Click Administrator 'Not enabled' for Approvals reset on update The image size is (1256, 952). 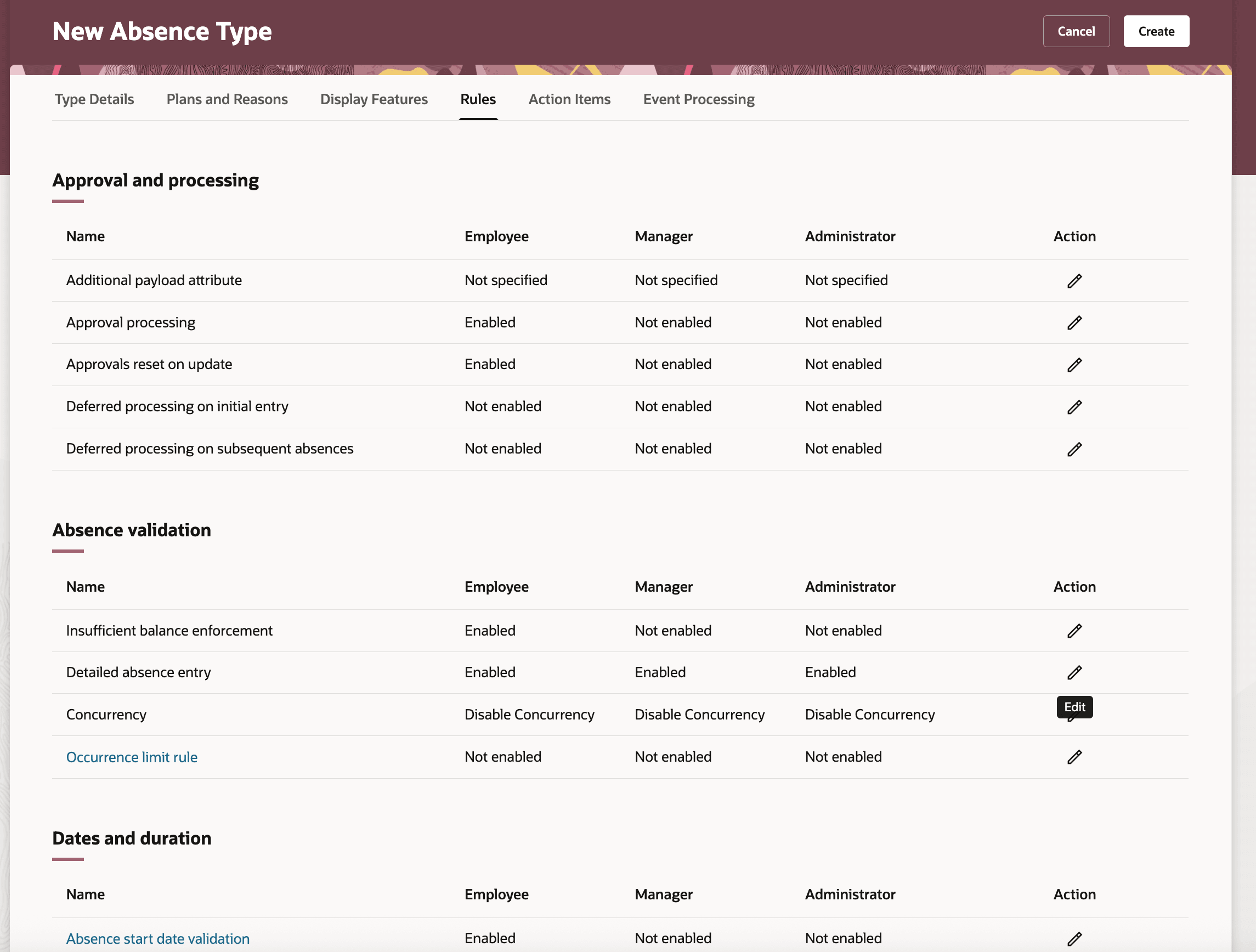point(843,364)
